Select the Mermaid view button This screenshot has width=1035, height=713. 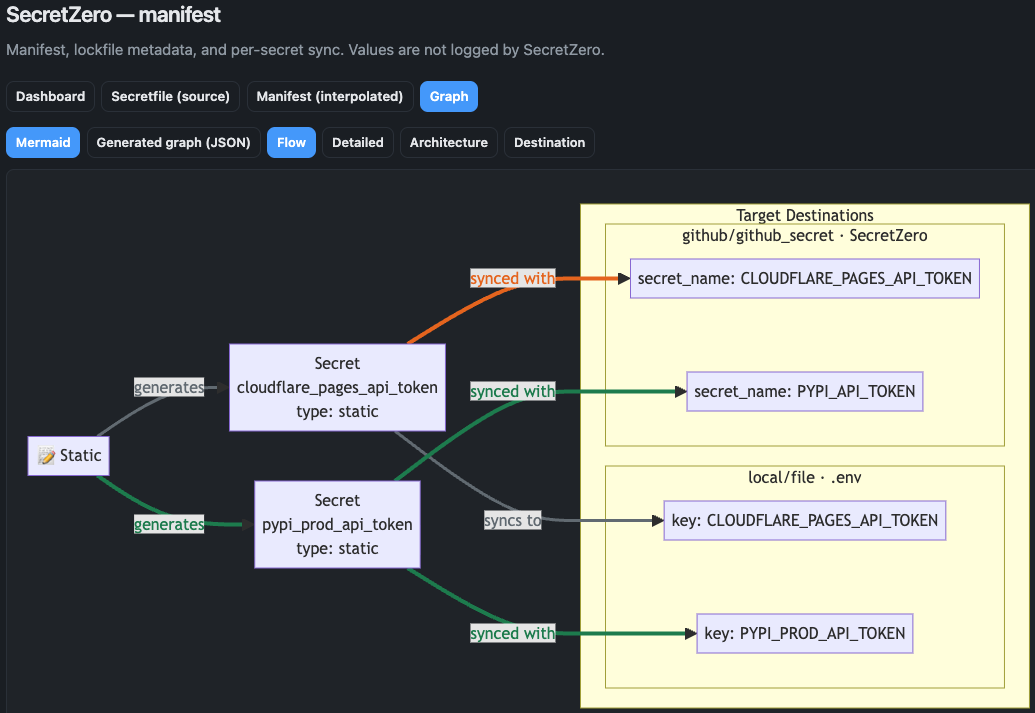(42, 142)
